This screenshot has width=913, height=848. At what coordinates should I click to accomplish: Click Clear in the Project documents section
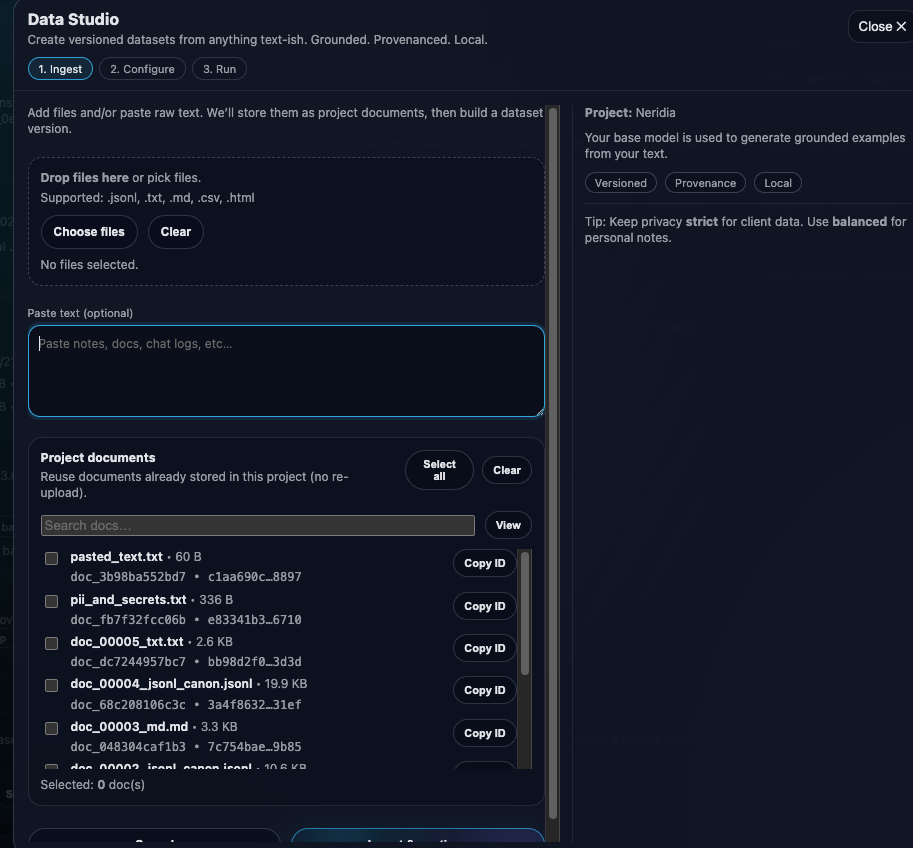point(506,469)
